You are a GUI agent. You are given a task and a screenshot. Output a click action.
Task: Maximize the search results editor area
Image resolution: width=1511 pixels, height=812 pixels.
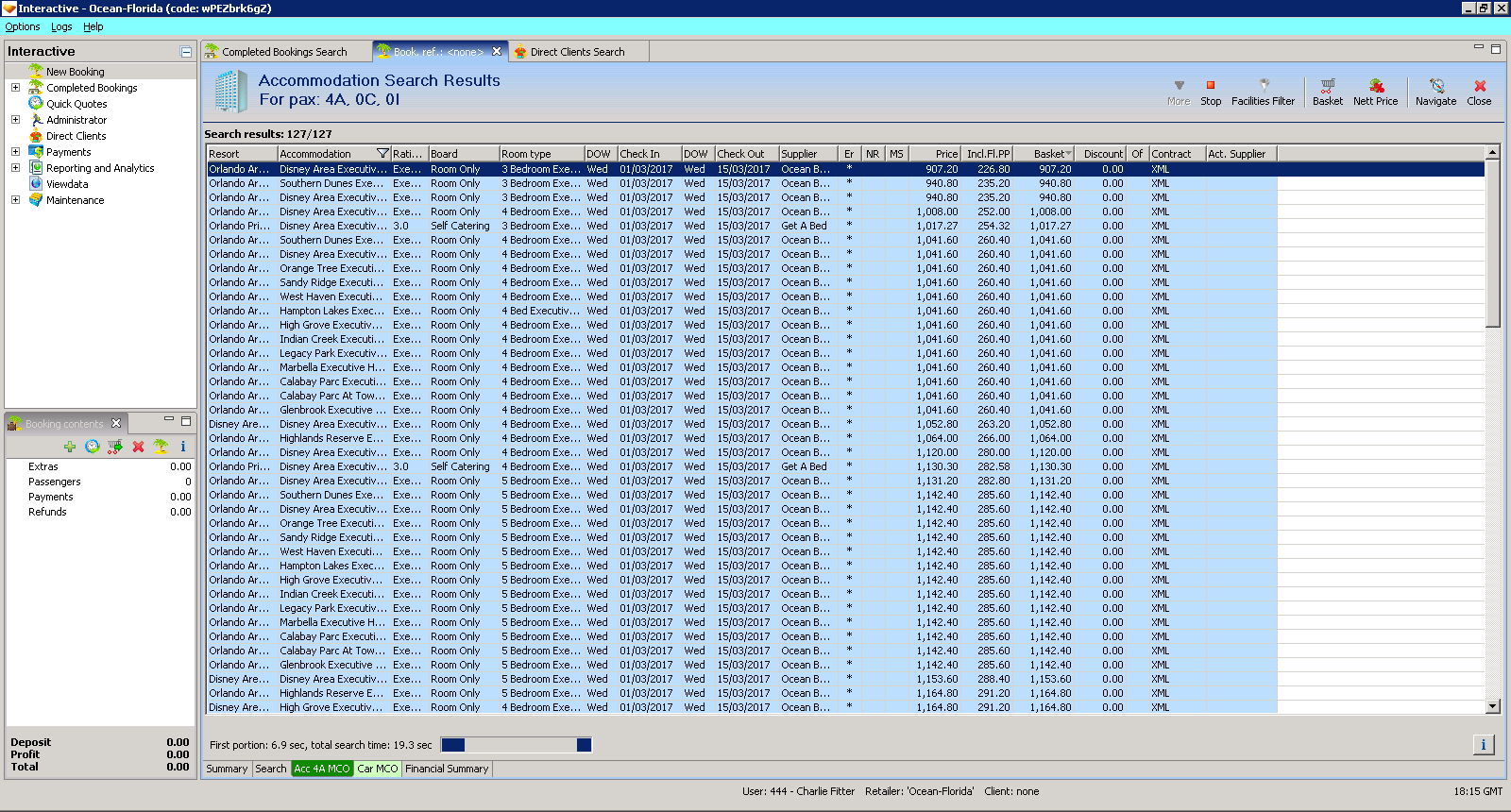[1496, 48]
